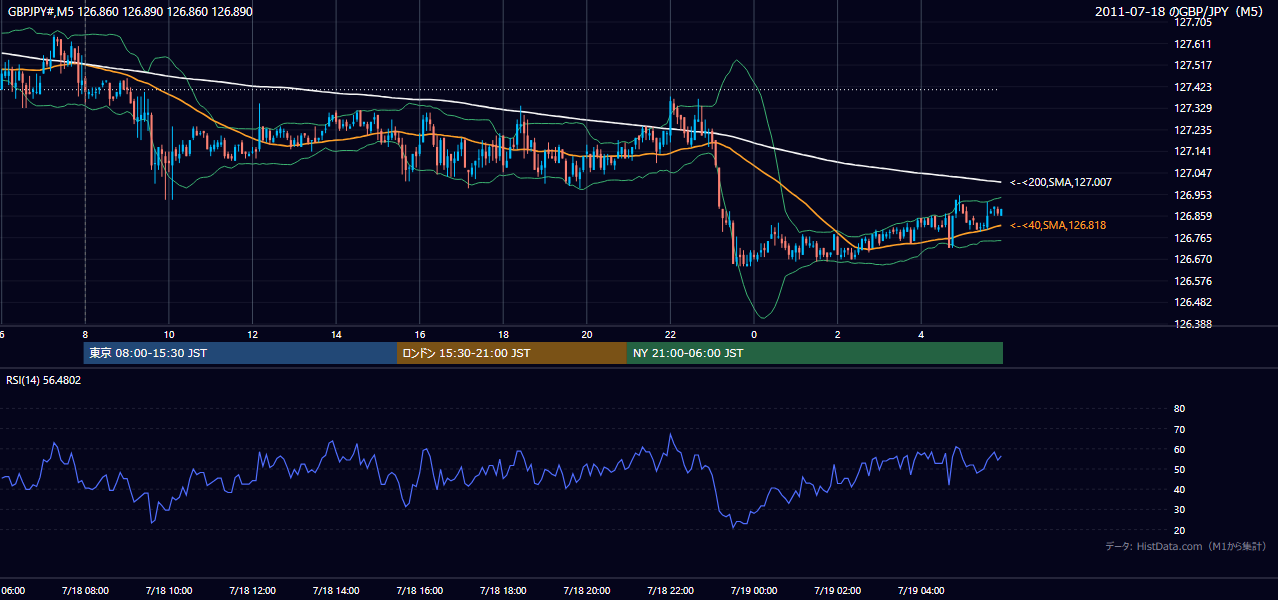Screen dimensions: 1278x600
Task: Click hour label 16 below the price chart
Action: click(x=420, y=334)
